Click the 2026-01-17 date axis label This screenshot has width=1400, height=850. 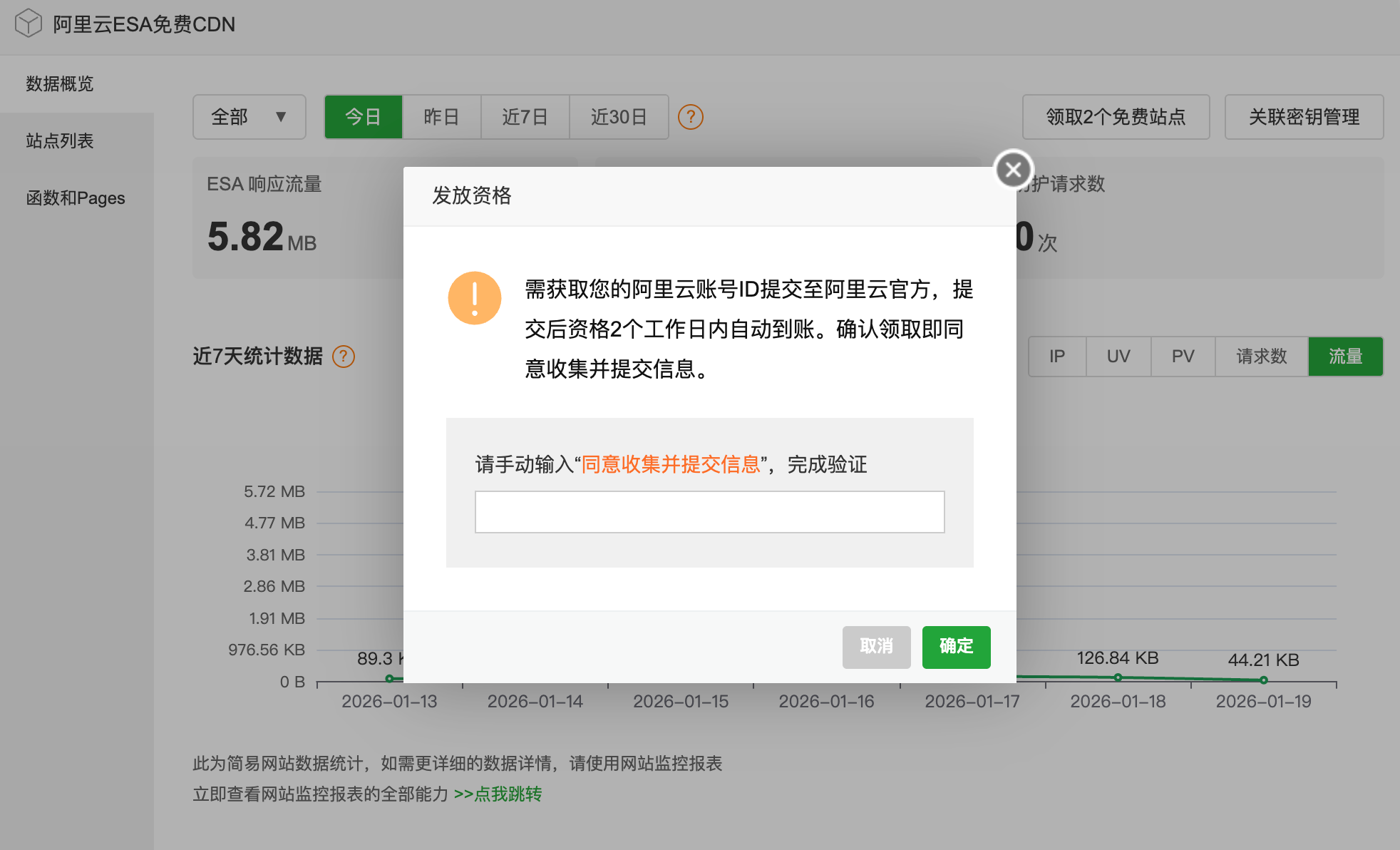coord(972,702)
